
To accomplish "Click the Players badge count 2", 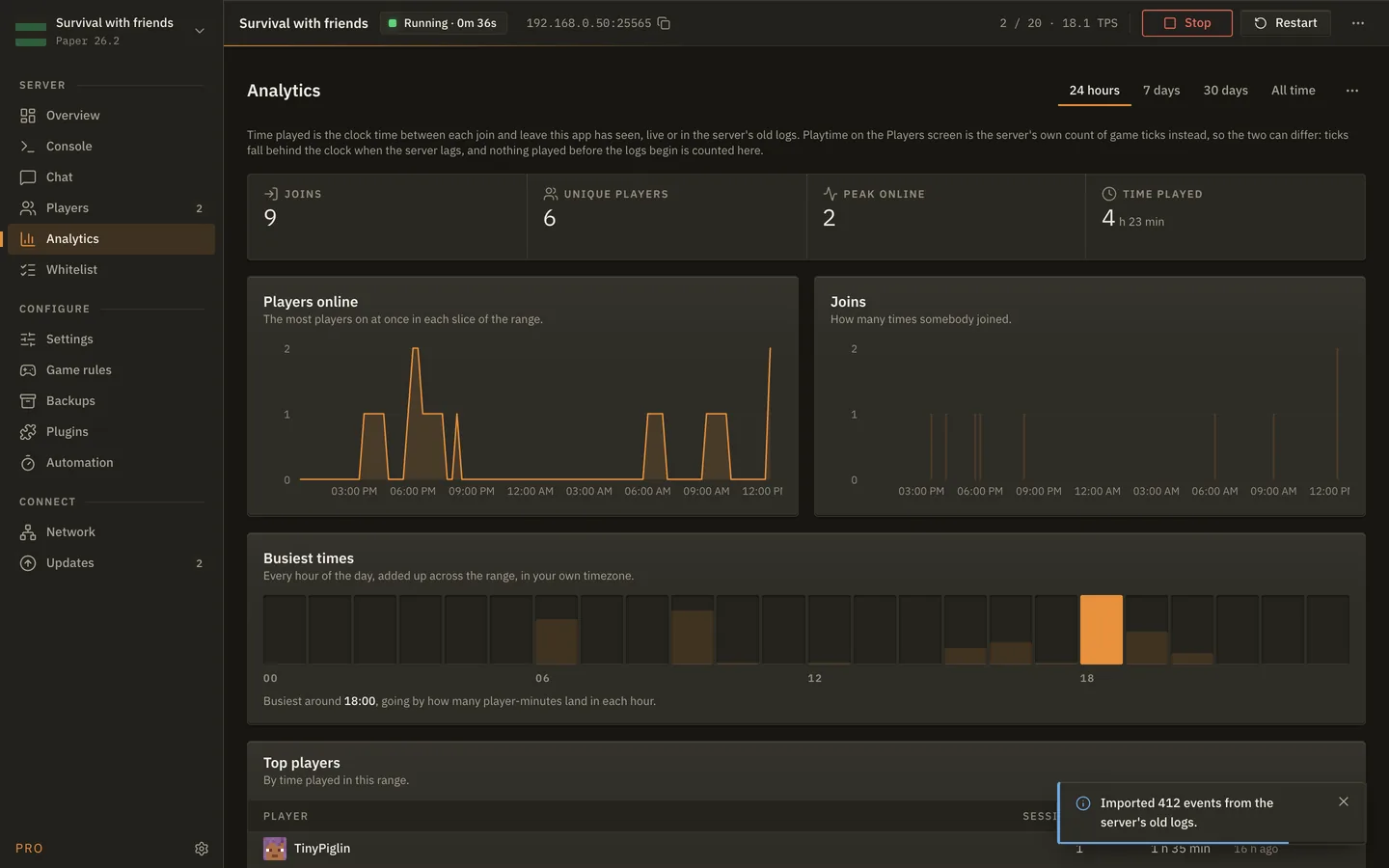I will pyautogui.click(x=200, y=208).
